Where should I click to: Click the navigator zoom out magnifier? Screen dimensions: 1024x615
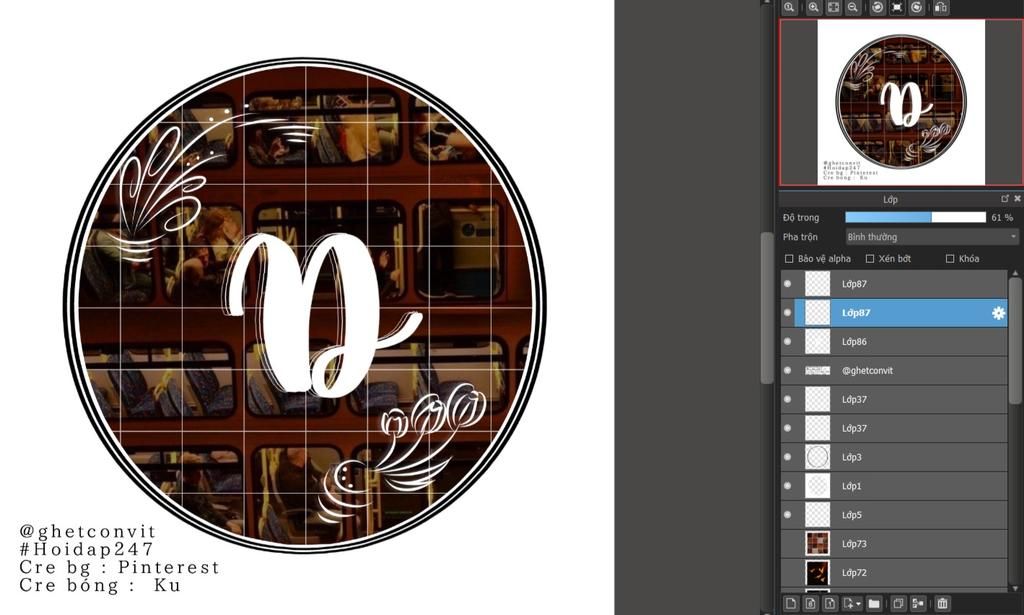click(x=853, y=7)
